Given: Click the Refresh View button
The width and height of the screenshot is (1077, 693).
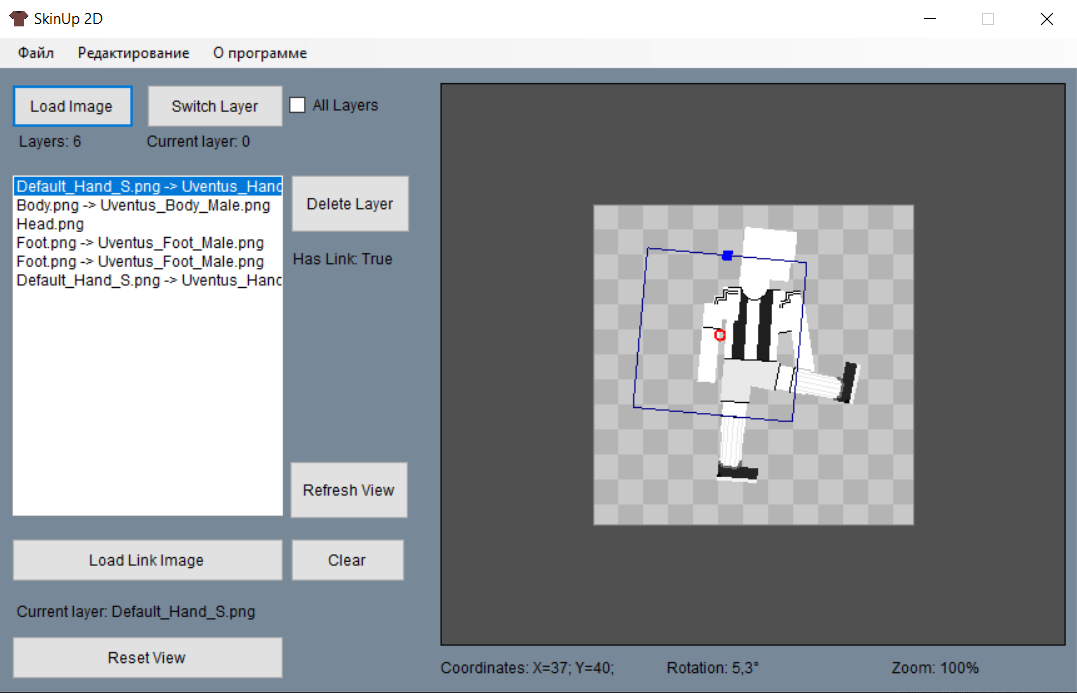Looking at the screenshot, I should point(349,490).
